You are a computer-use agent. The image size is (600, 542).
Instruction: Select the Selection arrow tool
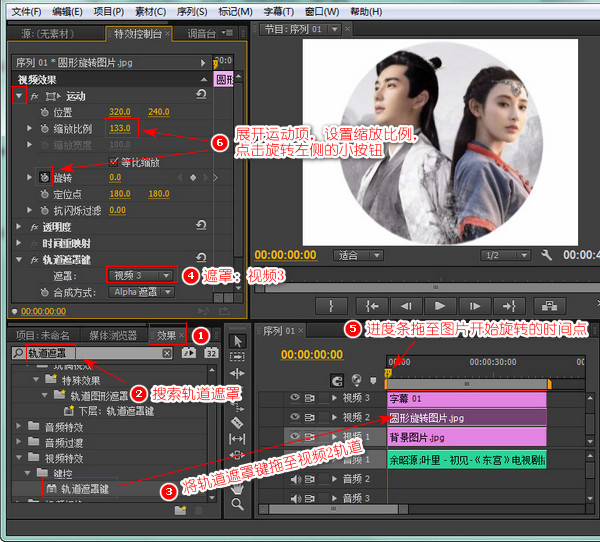coord(238,340)
